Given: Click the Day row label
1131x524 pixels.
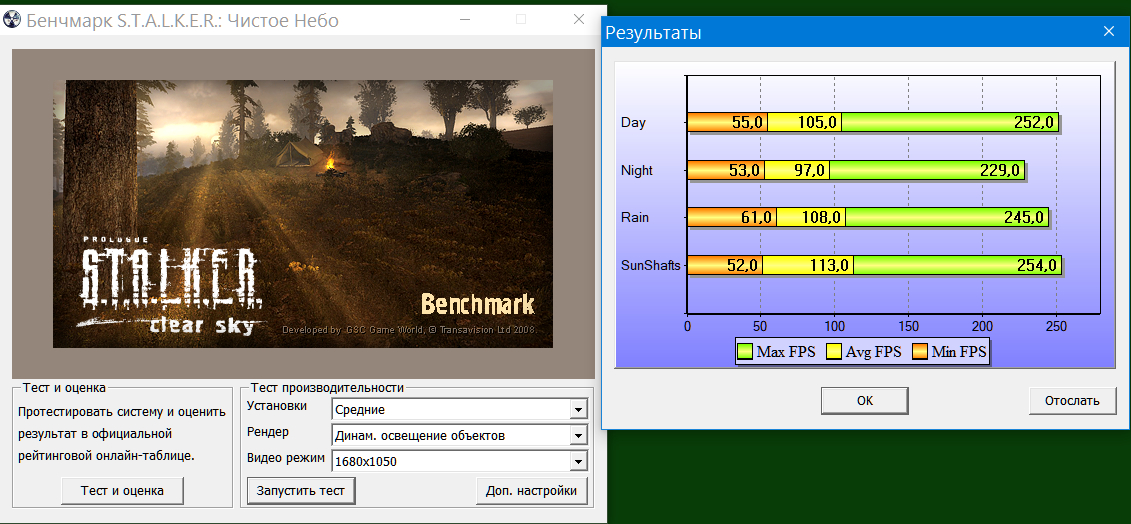Looking at the screenshot, I should [x=633, y=123].
